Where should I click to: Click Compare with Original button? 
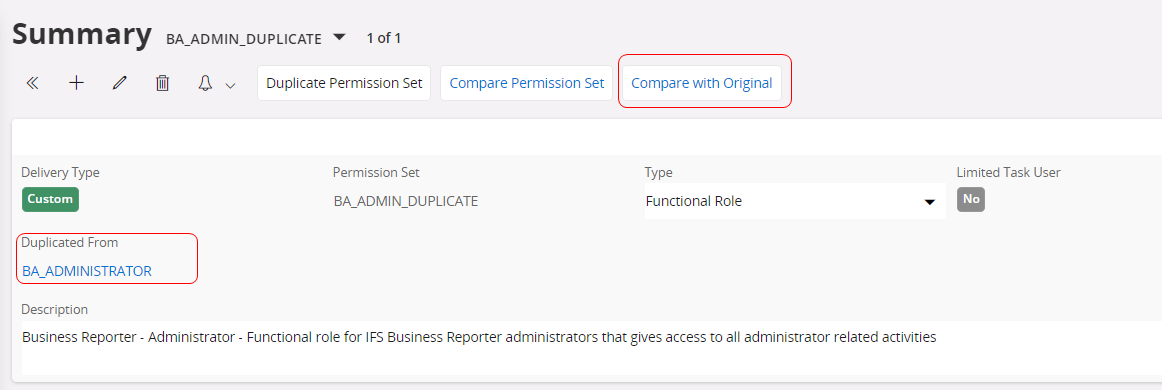pos(702,83)
